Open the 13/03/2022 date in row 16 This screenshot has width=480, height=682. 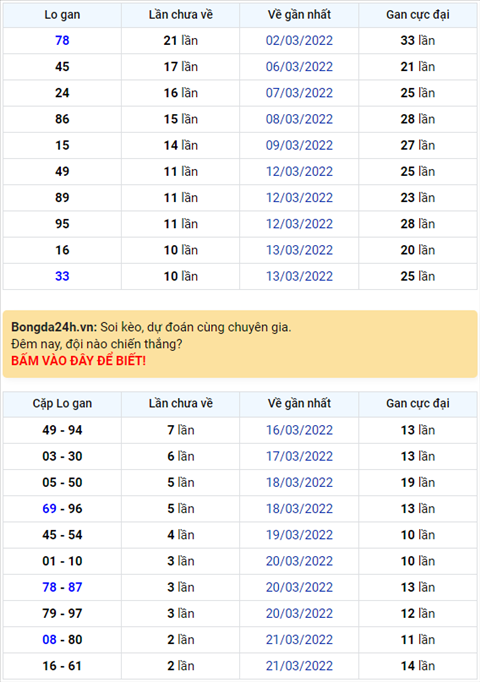(299, 250)
